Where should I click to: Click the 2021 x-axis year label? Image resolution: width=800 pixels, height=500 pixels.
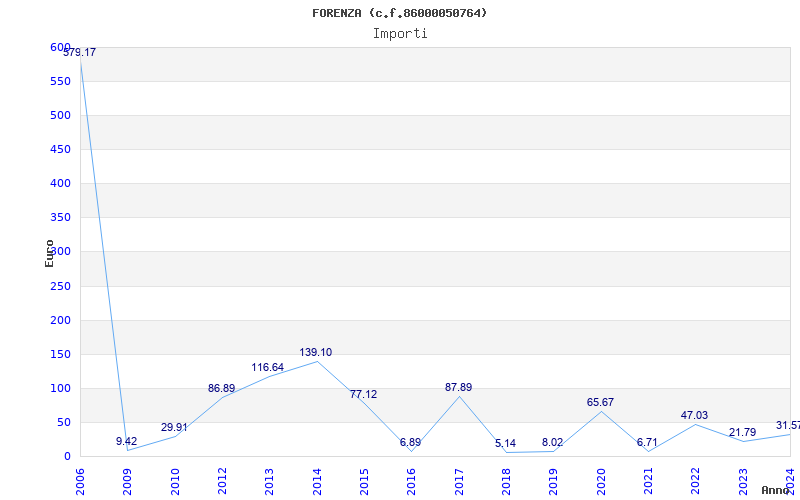click(648, 482)
